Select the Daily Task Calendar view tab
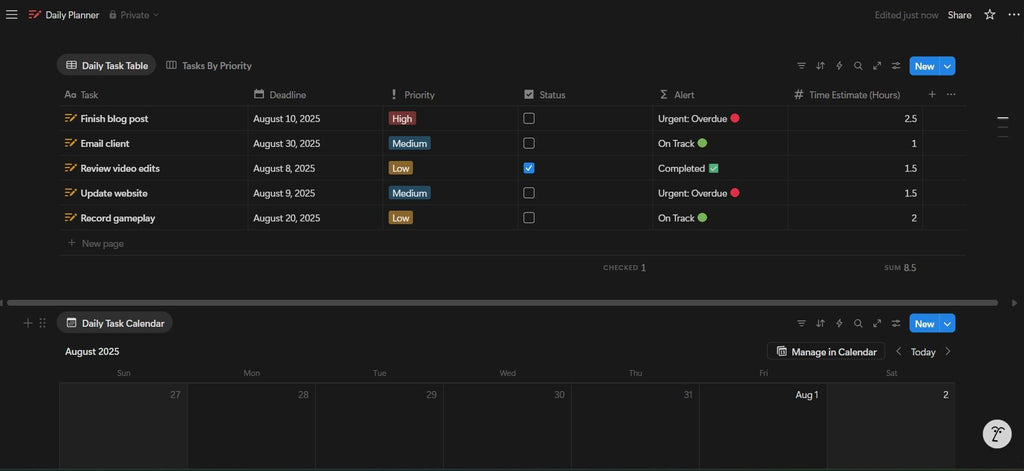Viewport: 1024px width, 471px height. coord(114,323)
